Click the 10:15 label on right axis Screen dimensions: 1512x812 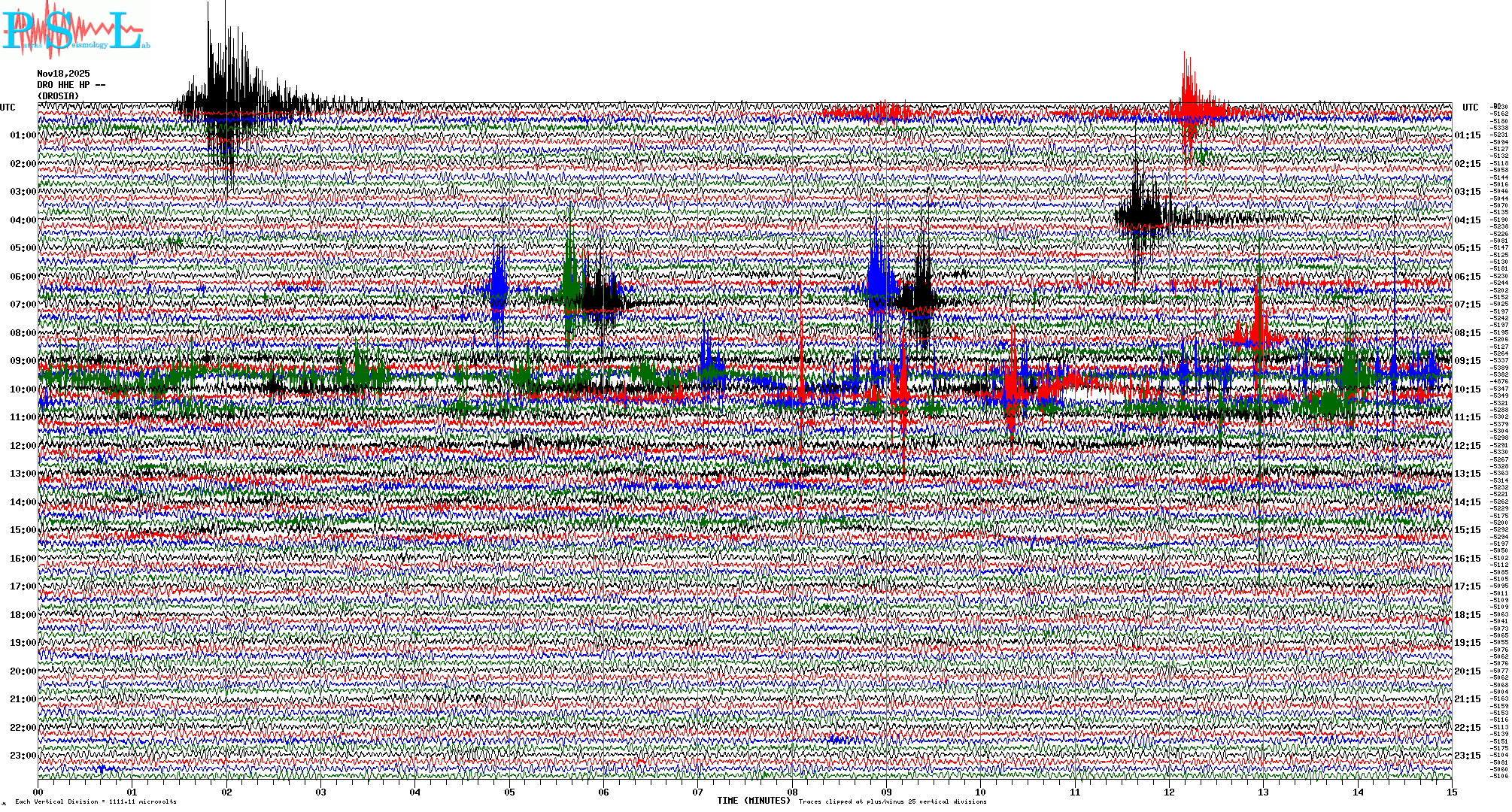click(1467, 389)
